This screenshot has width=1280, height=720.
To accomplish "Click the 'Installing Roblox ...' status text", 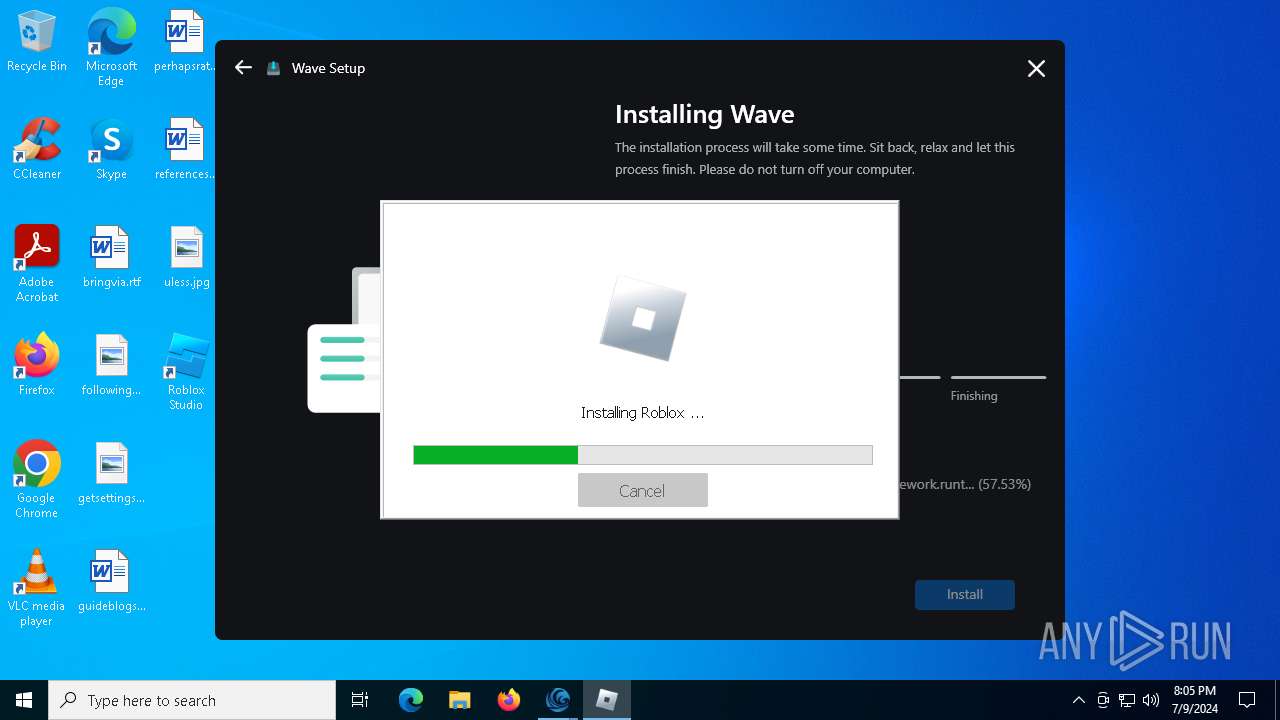I will (x=642, y=412).
